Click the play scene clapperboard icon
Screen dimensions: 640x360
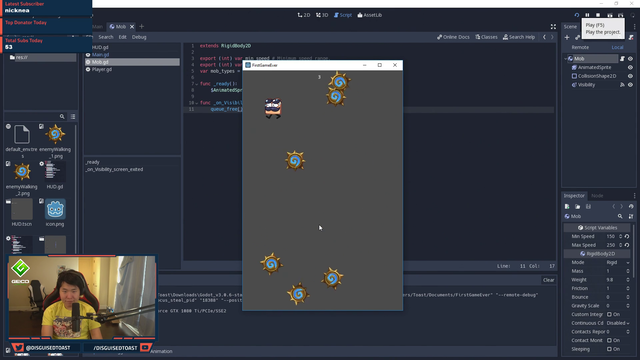coord(609,15)
